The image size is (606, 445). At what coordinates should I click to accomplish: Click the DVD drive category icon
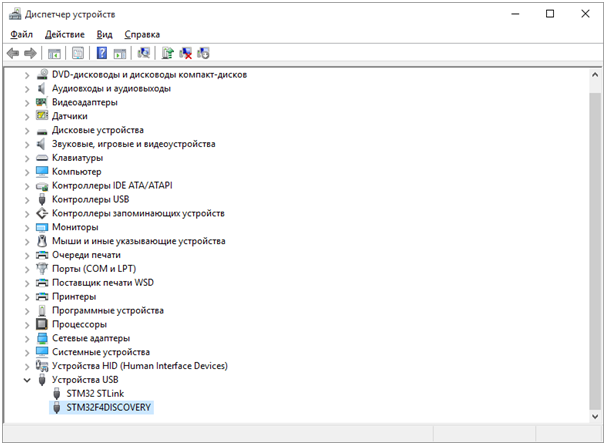pyautogui.click(x=42, y=74)
